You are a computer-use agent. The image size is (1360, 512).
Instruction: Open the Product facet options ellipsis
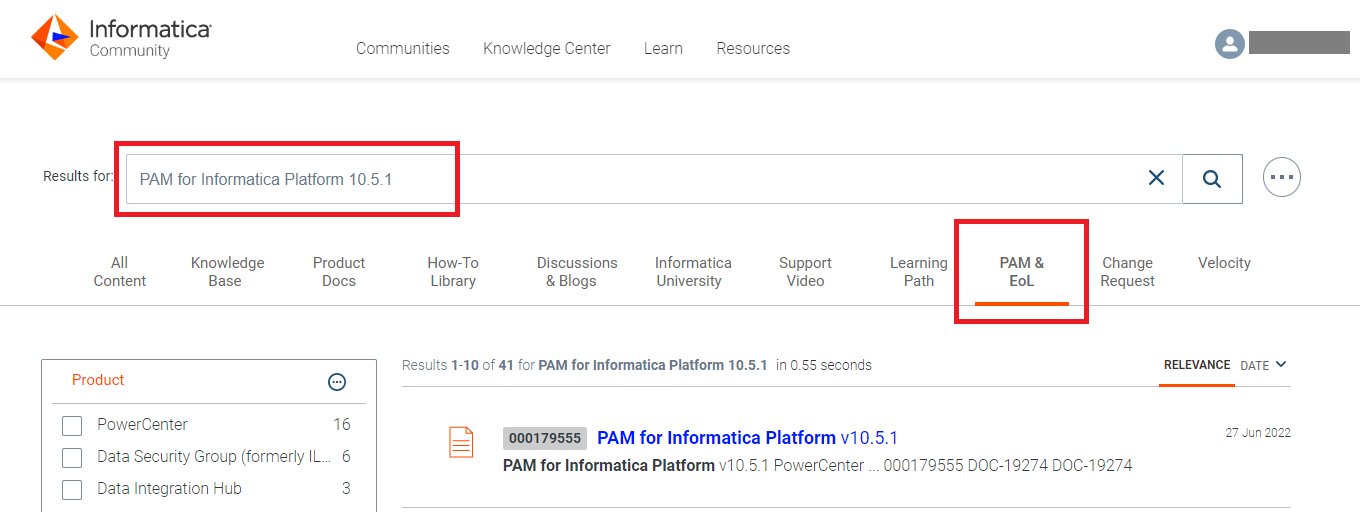337,382
